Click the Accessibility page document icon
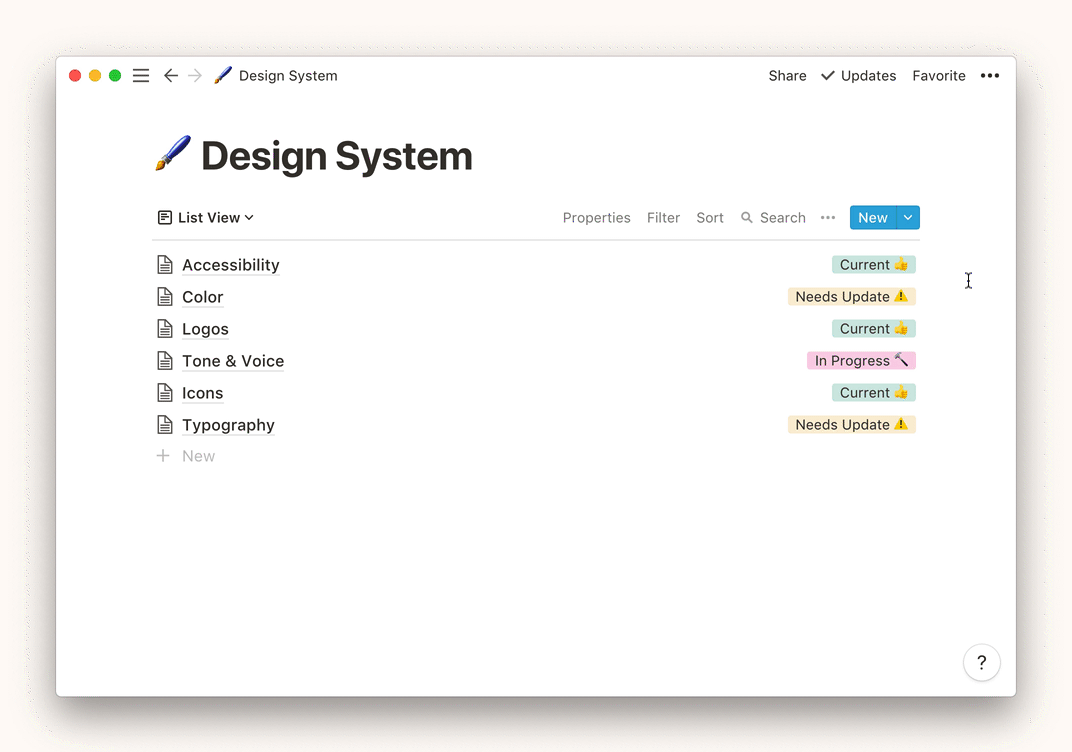Image resolution: width=1072 pixels, height=752 pixels. click(165, 265)
